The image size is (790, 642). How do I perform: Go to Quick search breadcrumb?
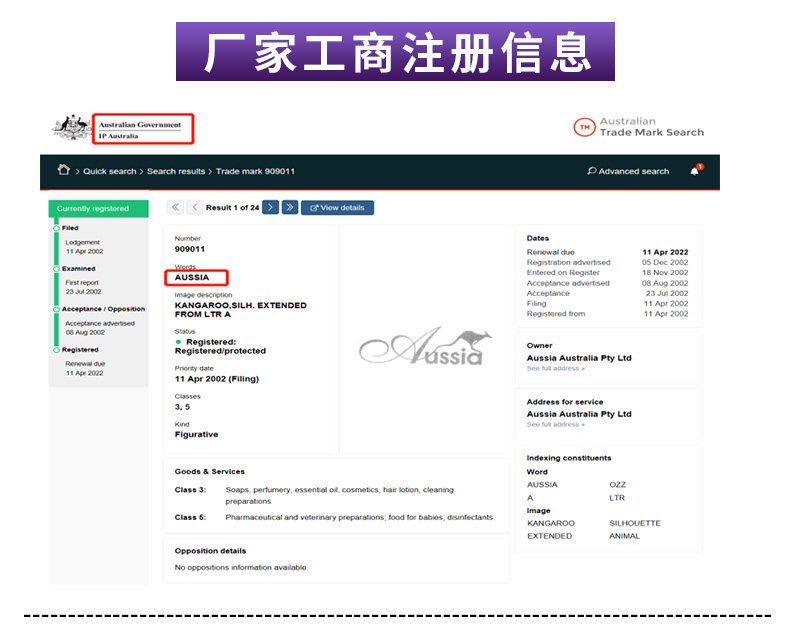pos(109,171)
